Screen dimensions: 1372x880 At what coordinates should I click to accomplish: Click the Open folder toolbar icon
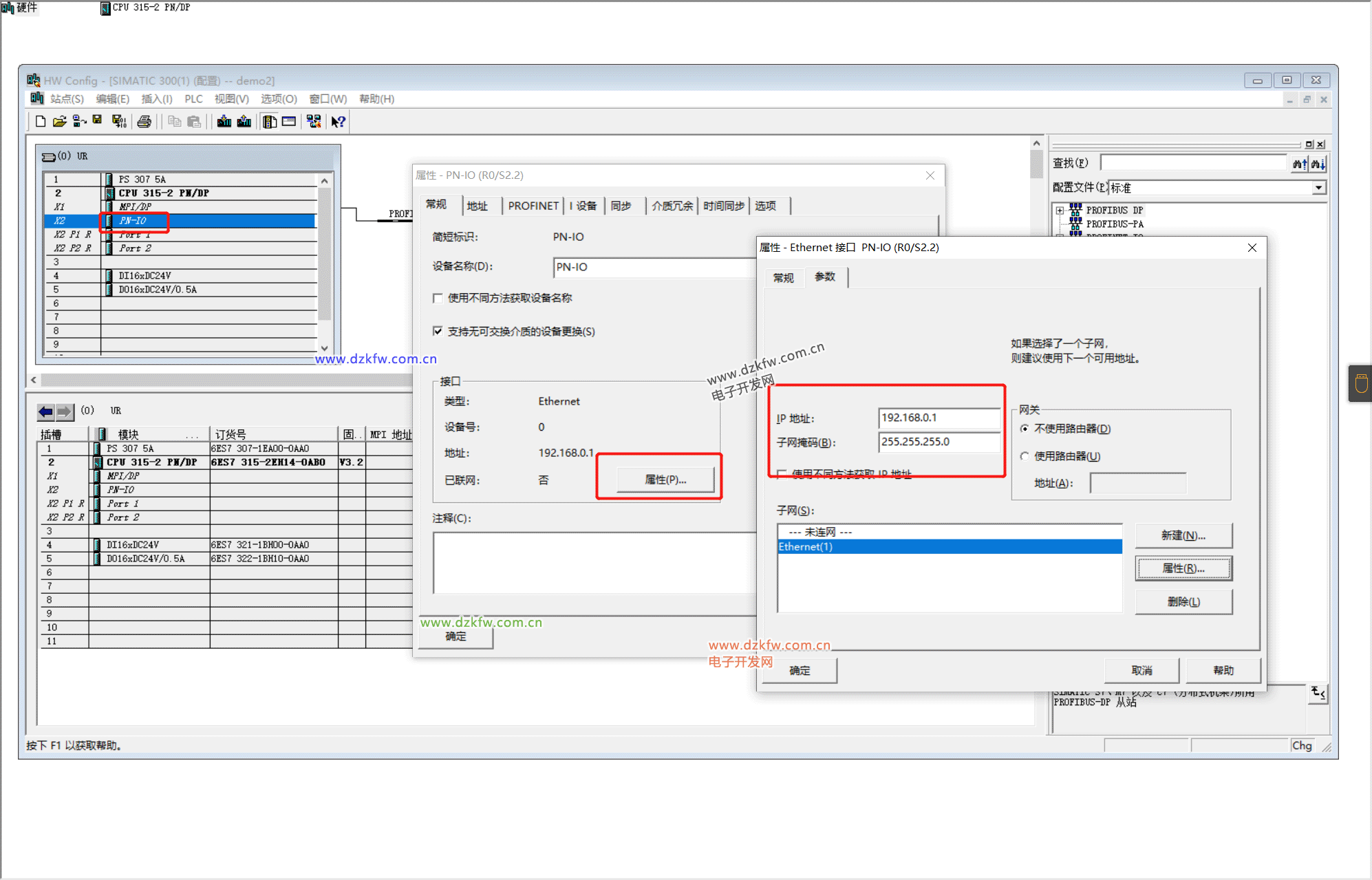tap(60, 122)
